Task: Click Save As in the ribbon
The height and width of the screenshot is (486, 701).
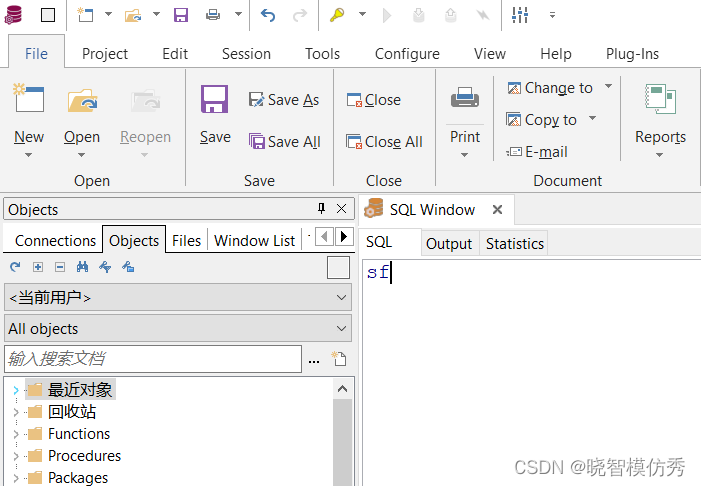Action: point(283,100)
